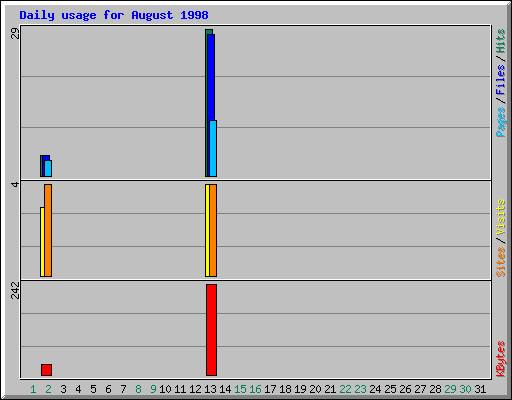Click day 31 on the x-axis
512x400 pixels.
coord(480,389)
